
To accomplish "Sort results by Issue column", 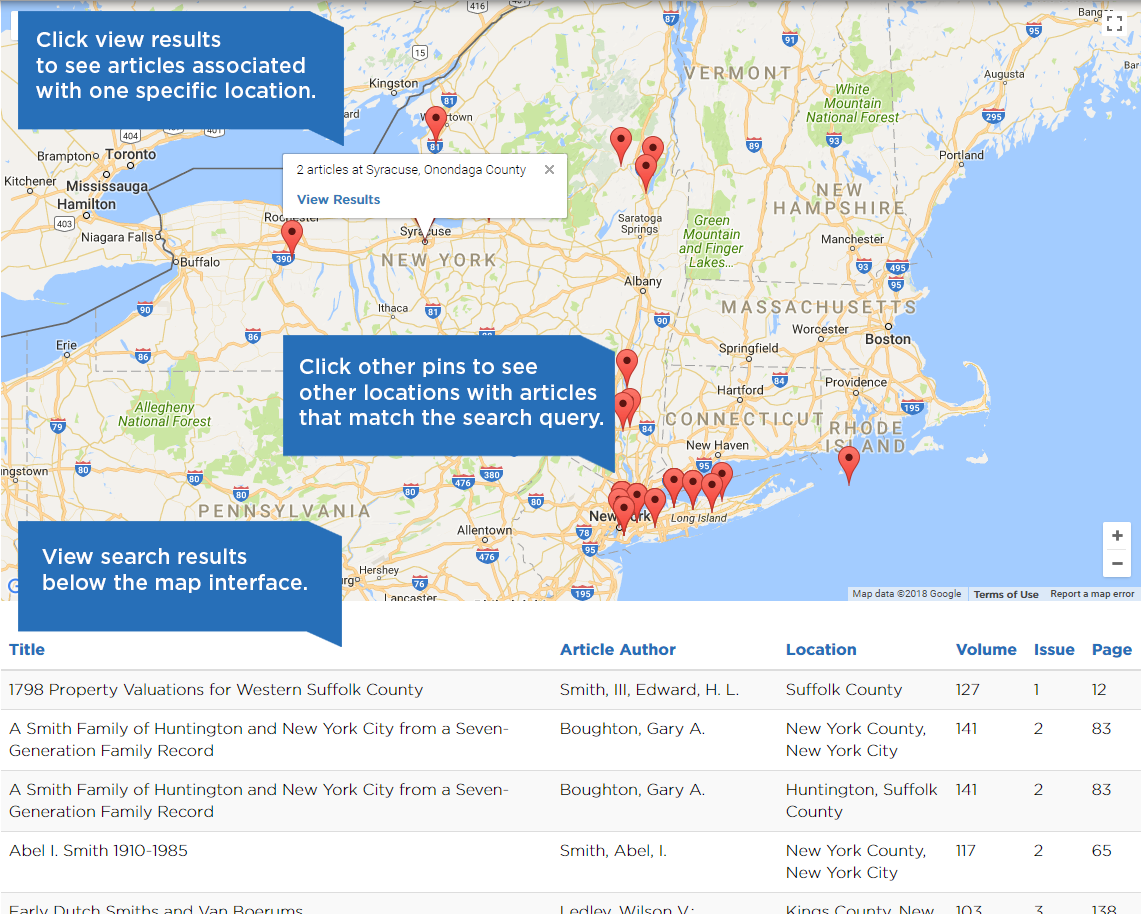I will (1053, 649).
